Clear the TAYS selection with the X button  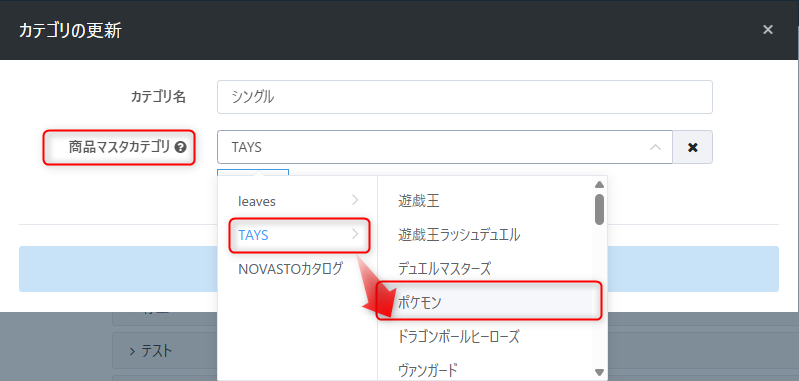coord(693,147)
